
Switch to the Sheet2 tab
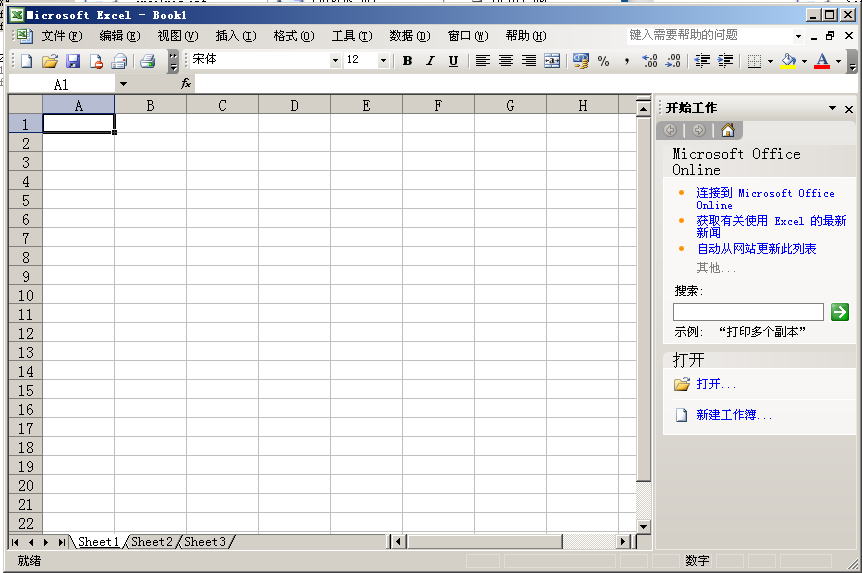coord(152,542)
